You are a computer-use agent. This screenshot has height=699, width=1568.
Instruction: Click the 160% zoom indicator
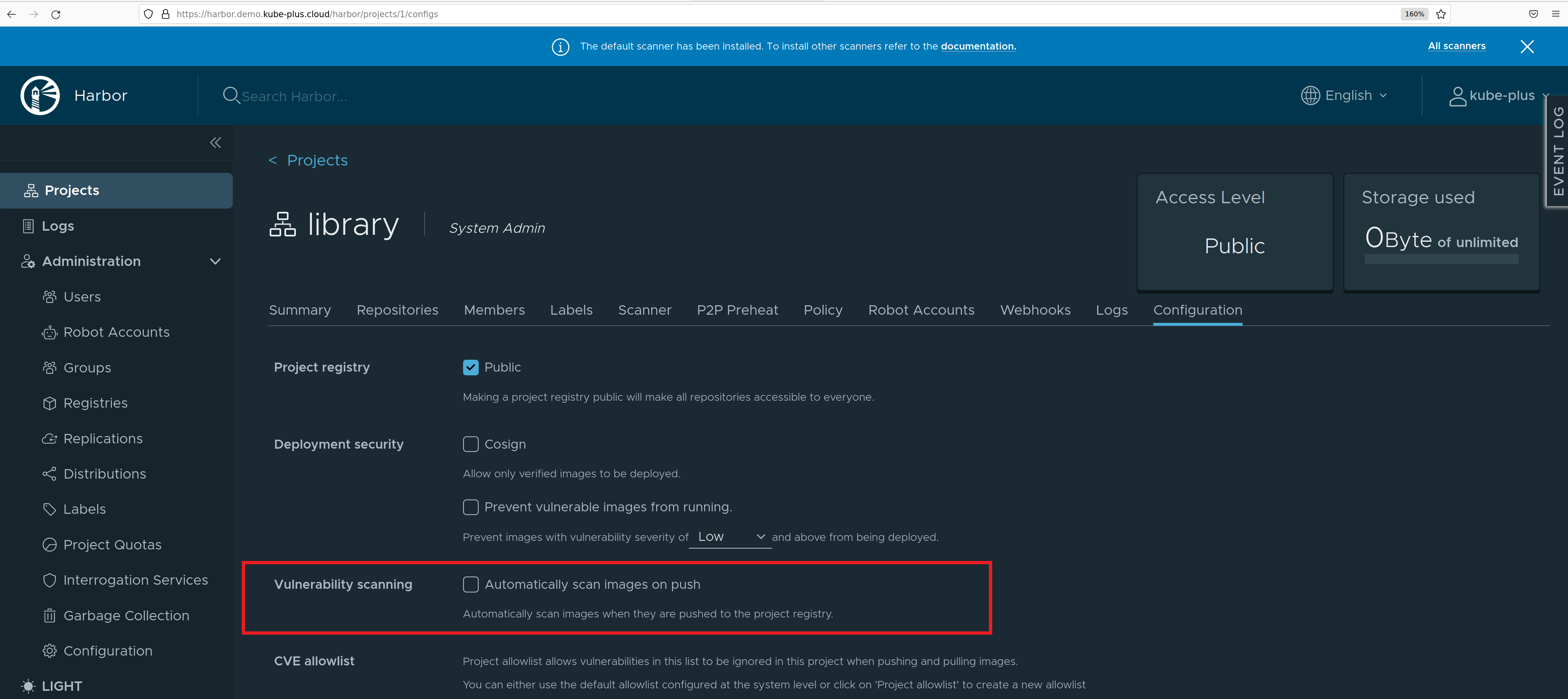point(1414,14)
